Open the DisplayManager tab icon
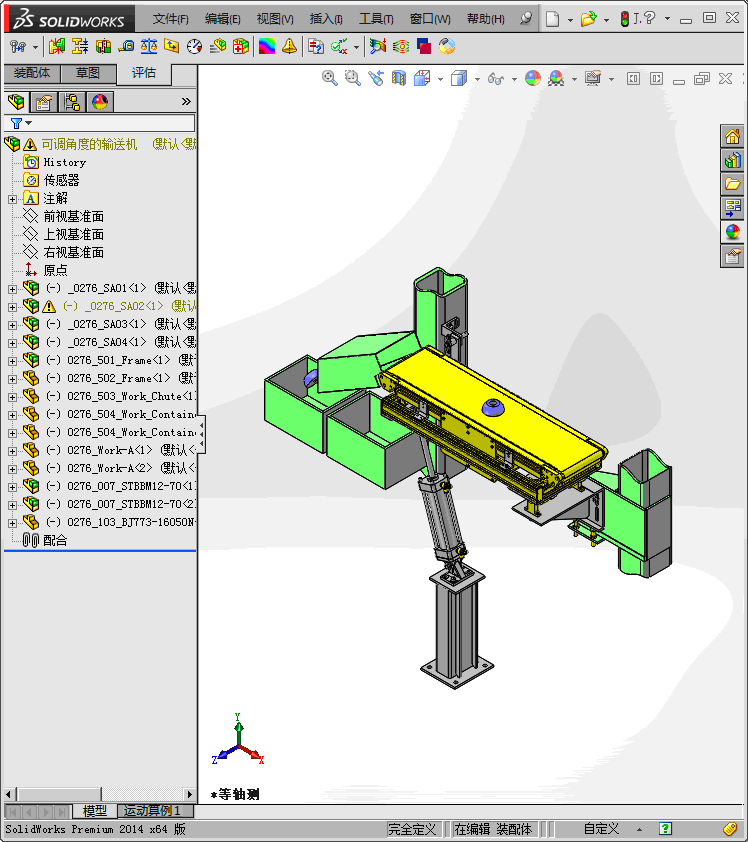748x842 pixels. 100,101
